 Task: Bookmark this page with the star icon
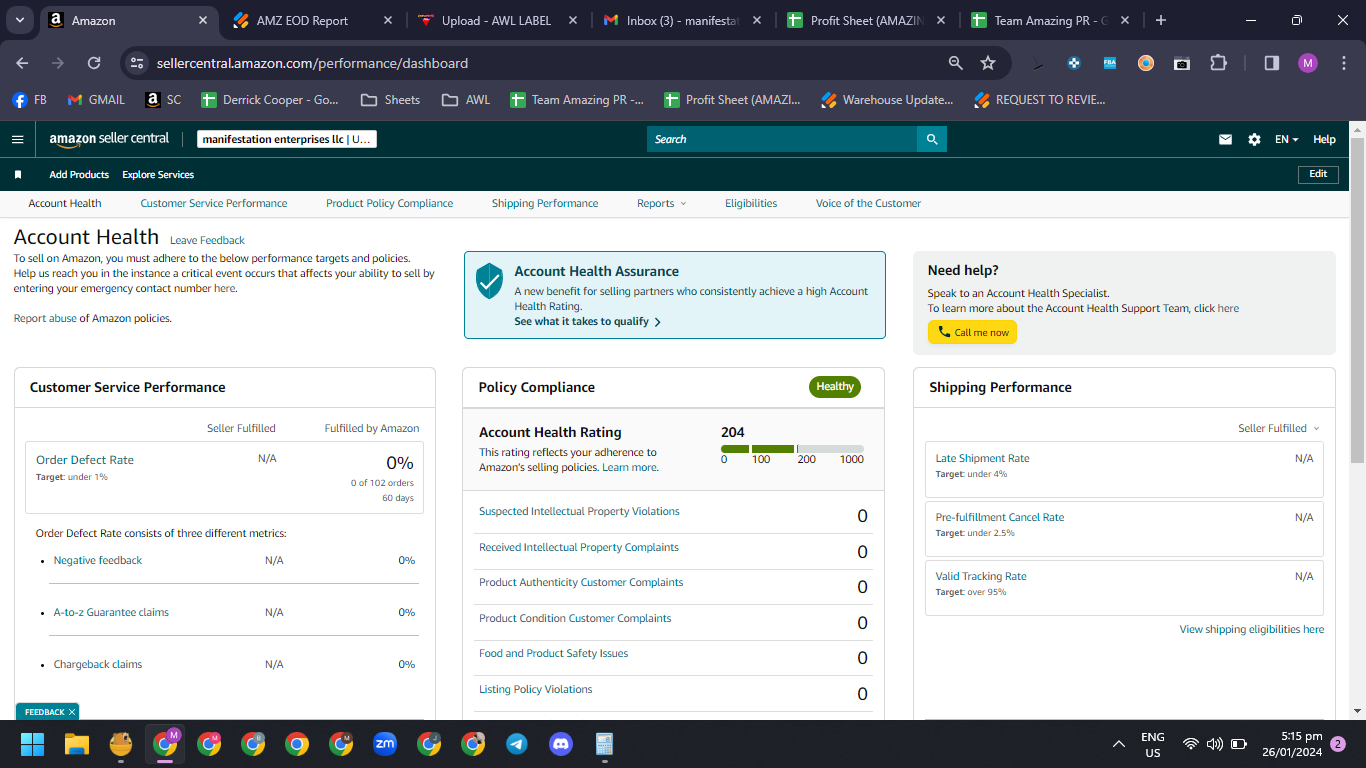coord(988,63)
